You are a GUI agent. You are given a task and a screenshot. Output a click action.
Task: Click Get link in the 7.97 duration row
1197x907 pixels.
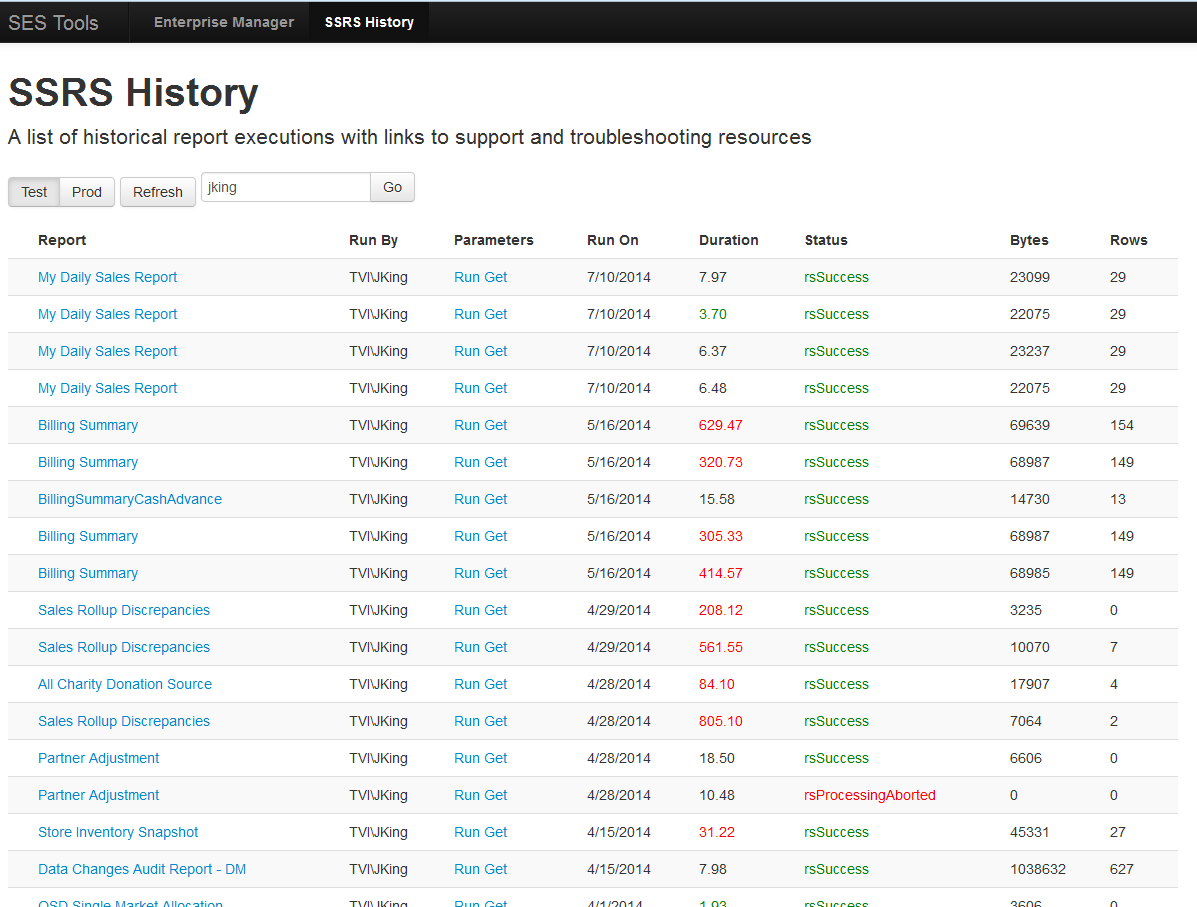pos(495,277)
